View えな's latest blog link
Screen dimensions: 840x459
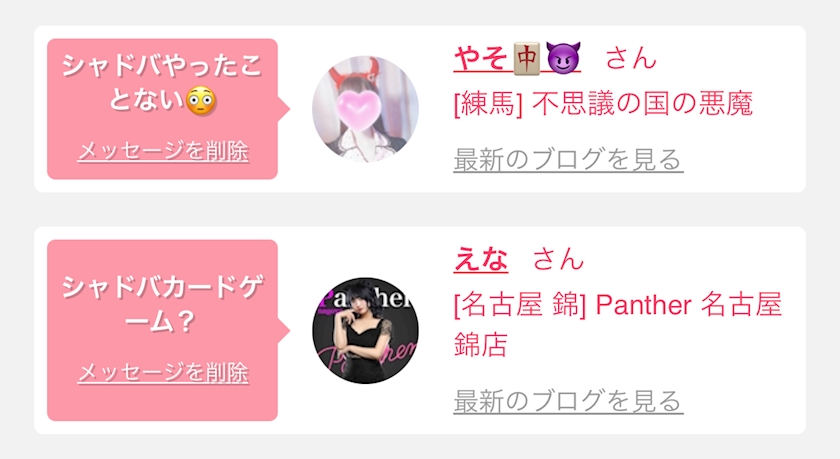(x=568, y=401)
